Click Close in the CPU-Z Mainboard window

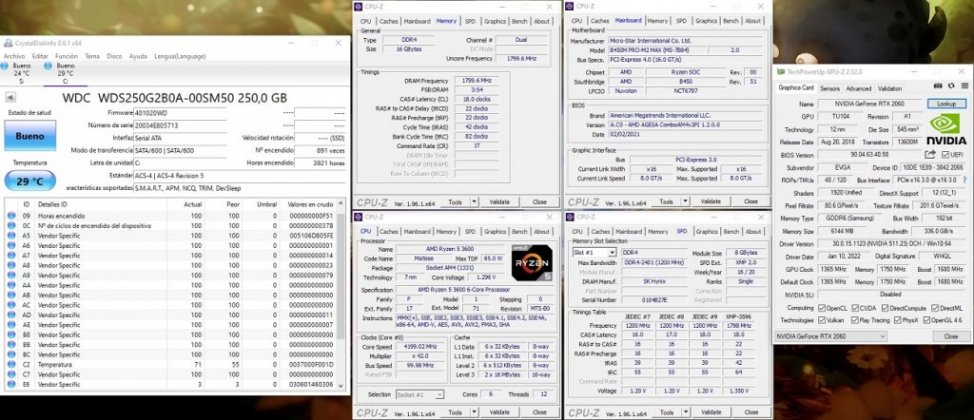tap(750, 202)
